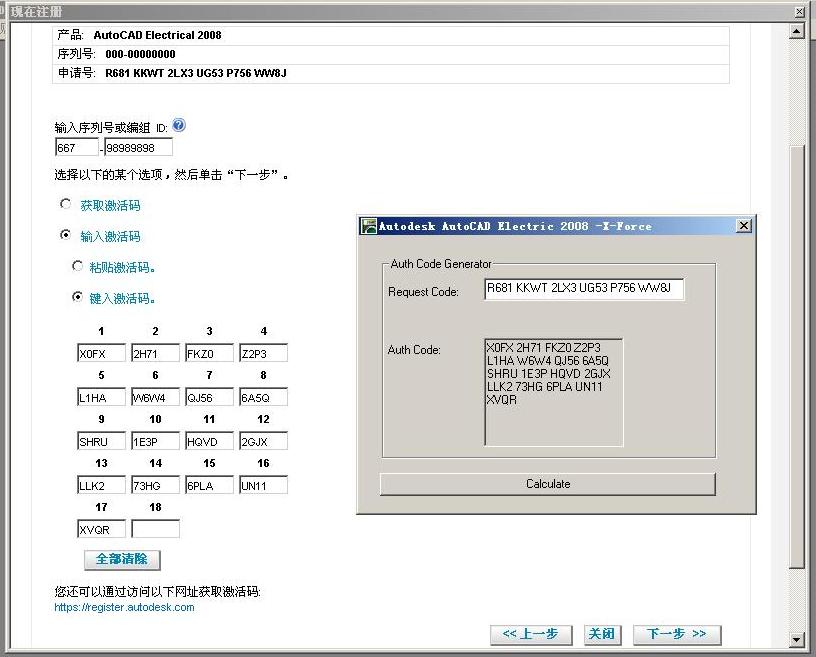Viewport: 816px width, 657px height.
Task: Click activation field 6 containing W6W4
Action: [155, 397]
